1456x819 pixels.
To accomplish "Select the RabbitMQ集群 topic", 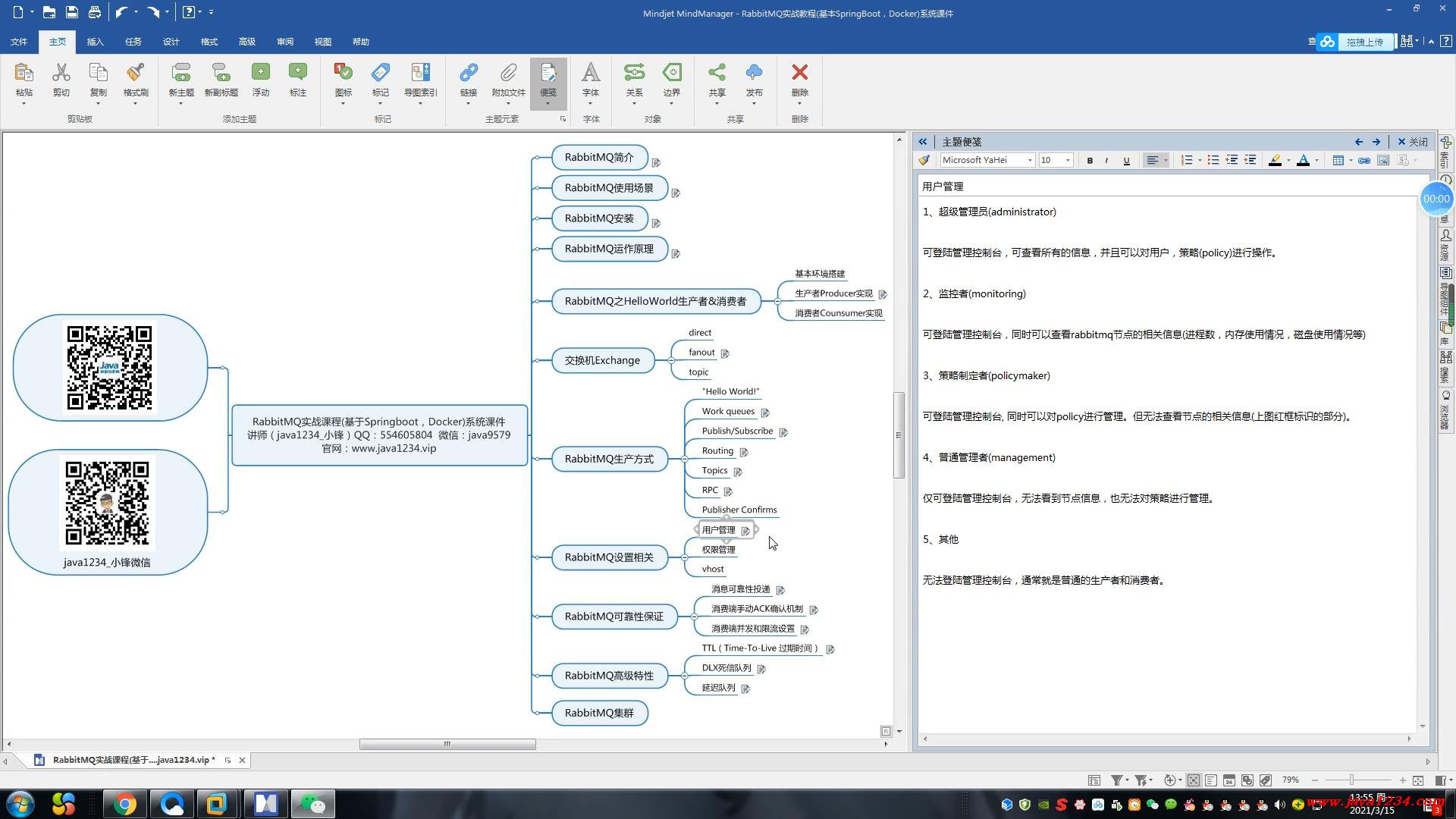I will tap(599, 713).
